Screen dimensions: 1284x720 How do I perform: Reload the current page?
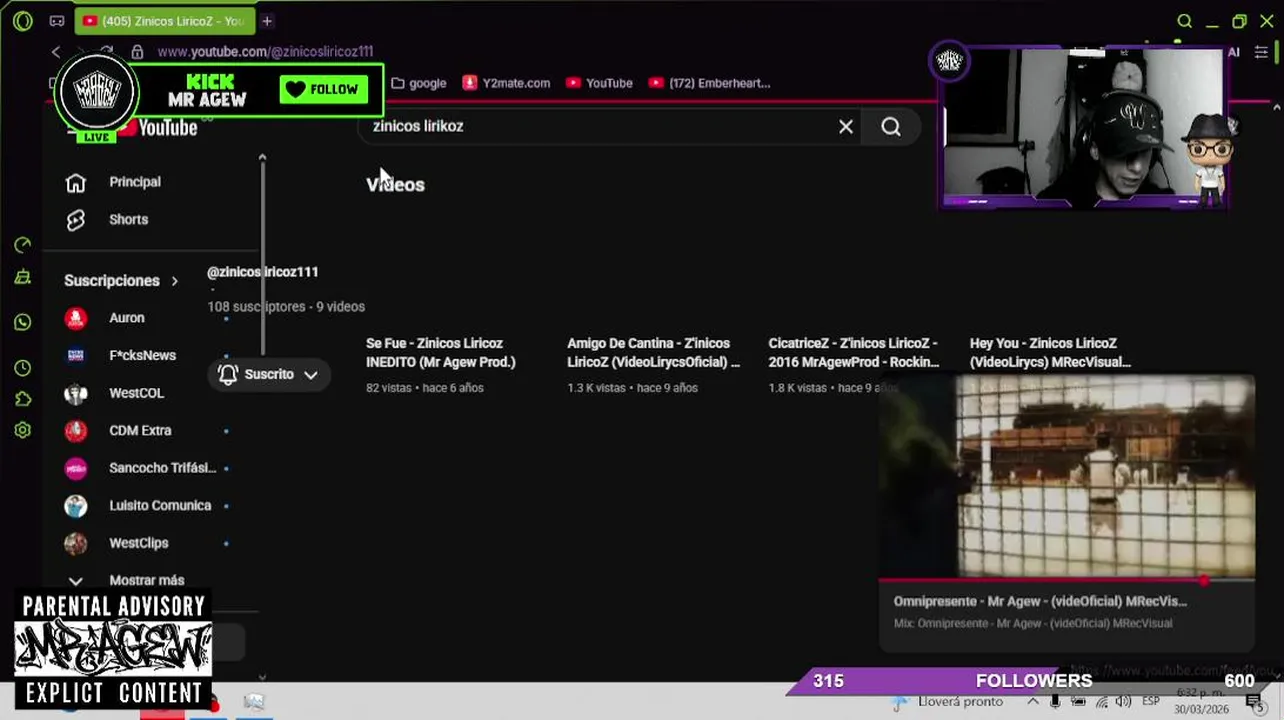coord(106,52)
